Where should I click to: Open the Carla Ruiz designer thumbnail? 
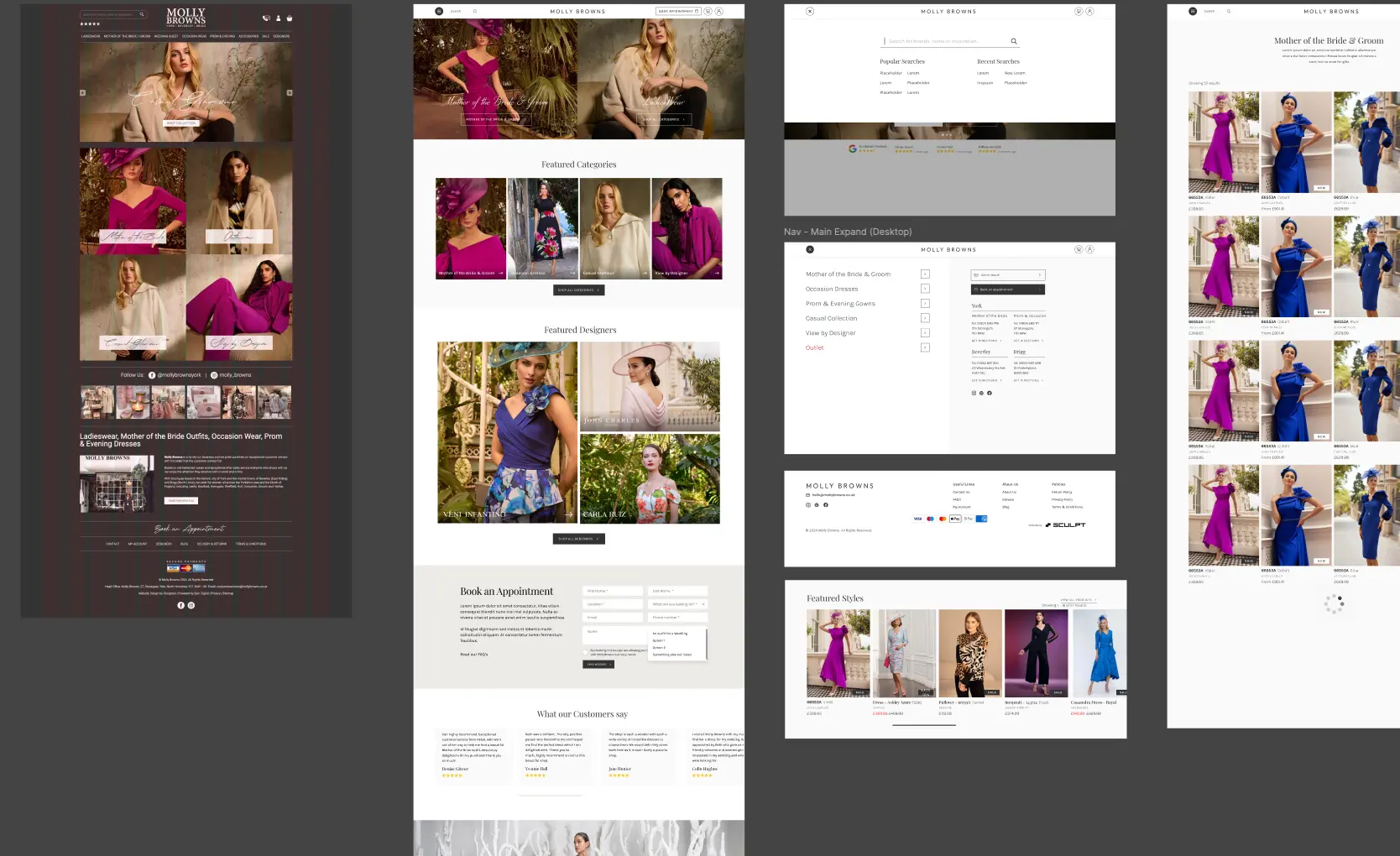[650, 478]
